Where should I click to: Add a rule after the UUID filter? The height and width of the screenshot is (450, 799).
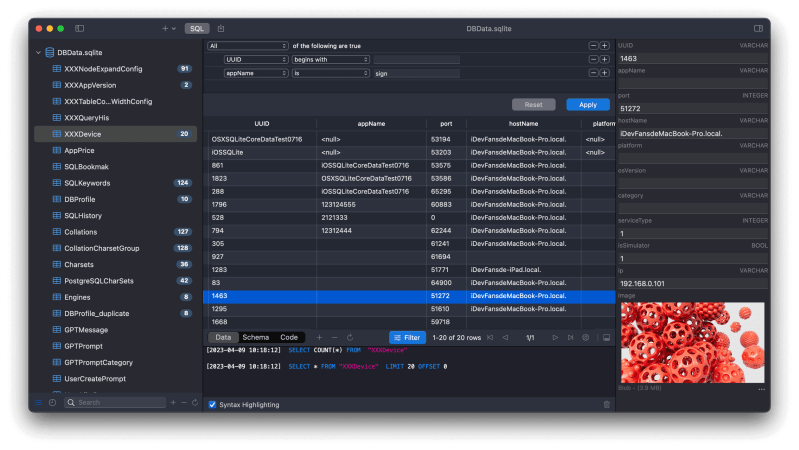pos(604,60)
